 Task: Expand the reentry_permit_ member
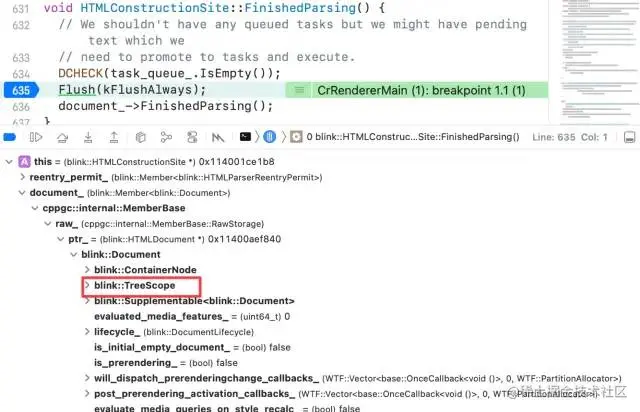[x=22, y=177]
